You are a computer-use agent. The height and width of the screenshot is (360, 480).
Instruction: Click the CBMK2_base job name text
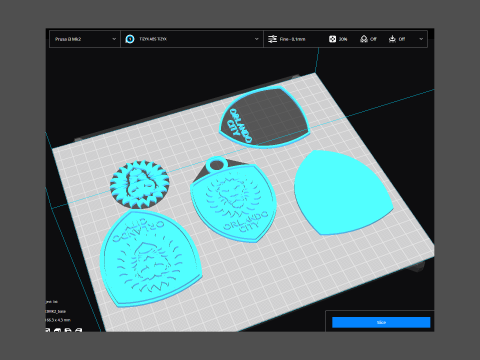click(x=56, y=311)
